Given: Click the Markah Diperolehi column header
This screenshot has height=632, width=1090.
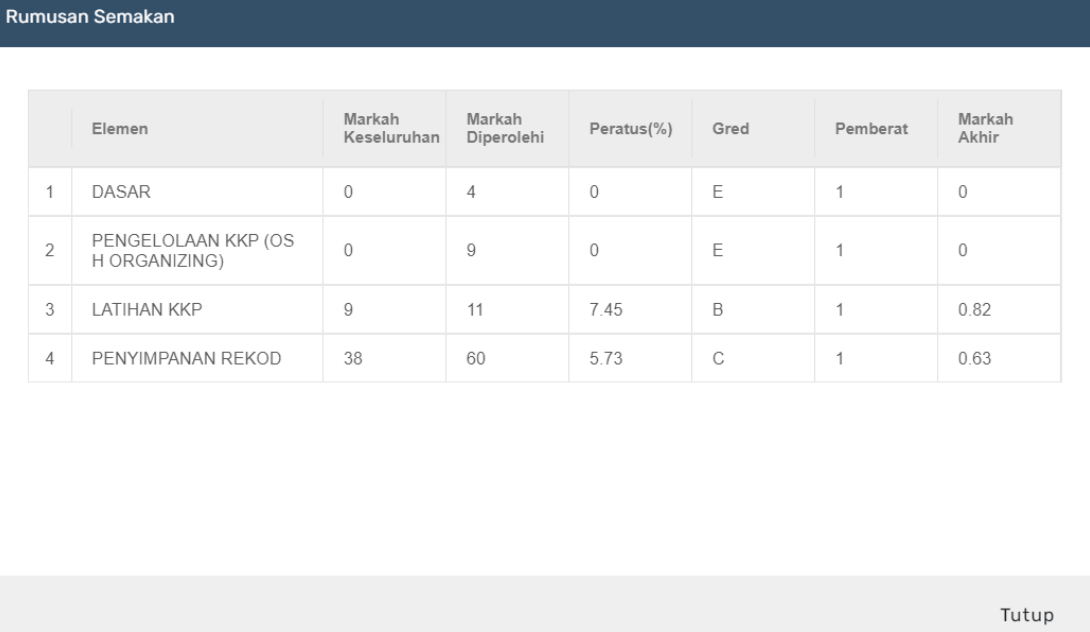Looking at the screenshot, I should coord(505,129).
